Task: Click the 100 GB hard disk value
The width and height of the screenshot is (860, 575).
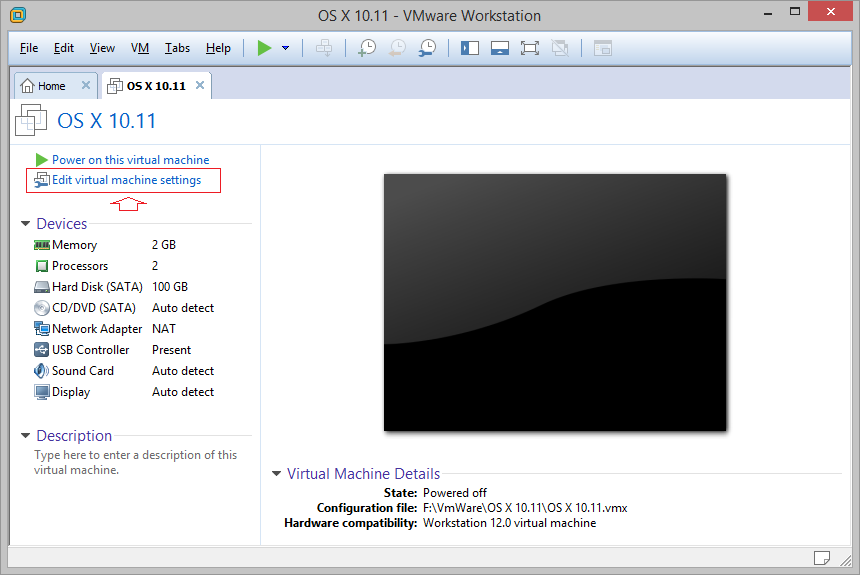Action: tap(170, 287)
